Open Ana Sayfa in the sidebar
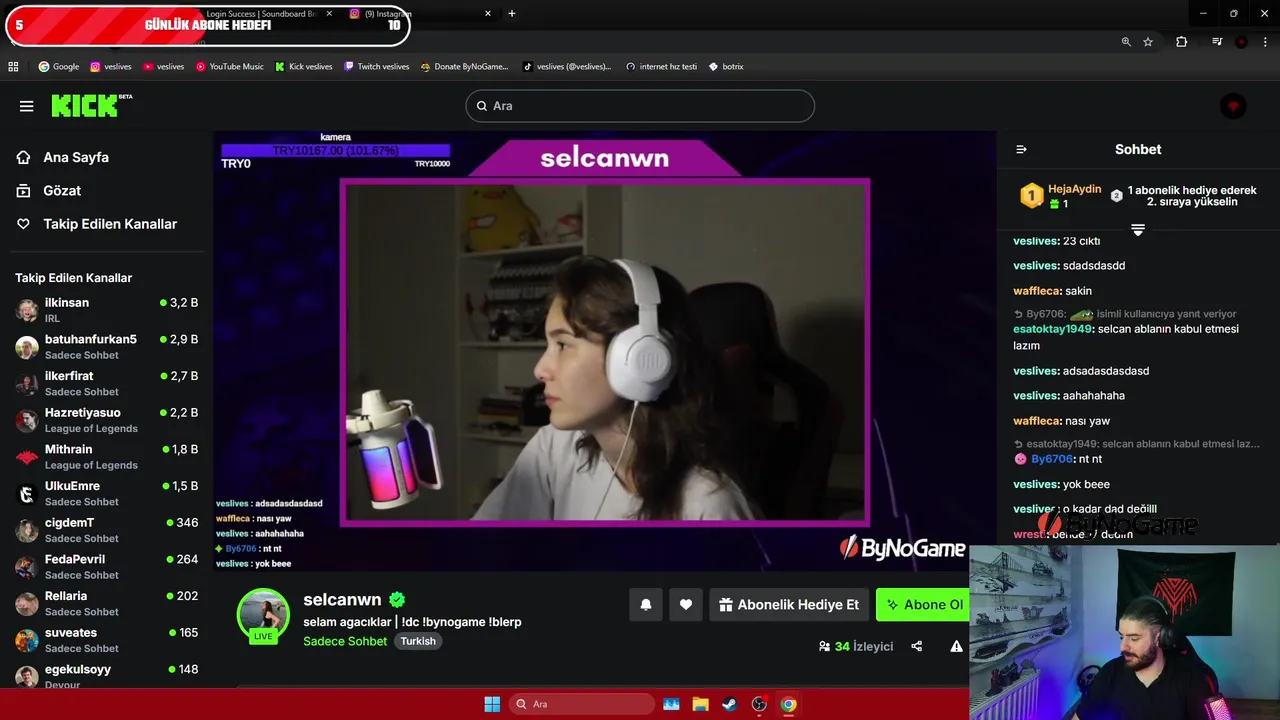The width and height of the screenshot is (1280, 720). (x=76, y=157)
